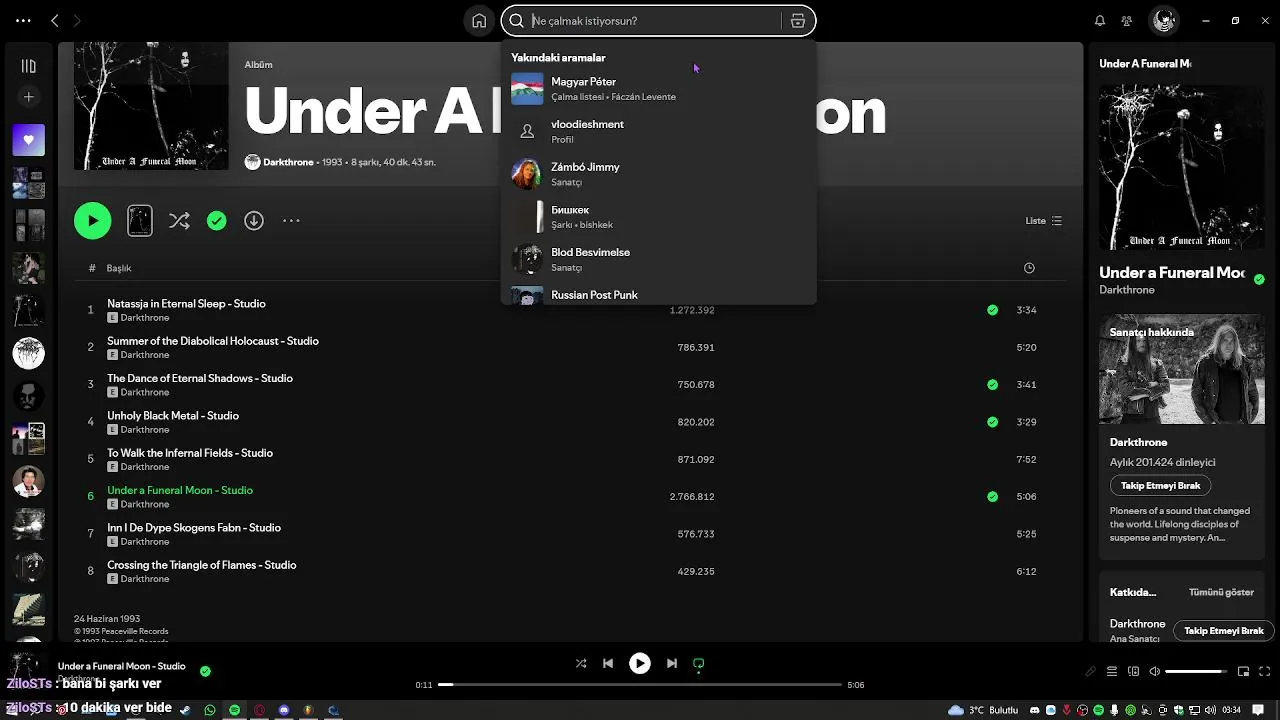Open the weather widget showing 3°C Bulutlu

pyautogui.click(x=983, y=710)
